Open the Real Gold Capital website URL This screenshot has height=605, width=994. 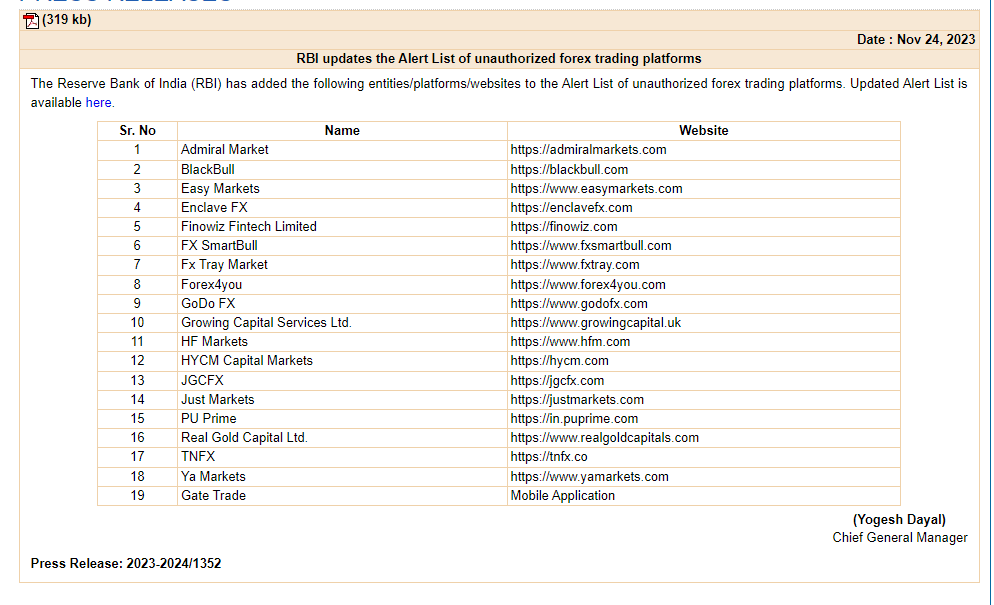coord(604,437)
